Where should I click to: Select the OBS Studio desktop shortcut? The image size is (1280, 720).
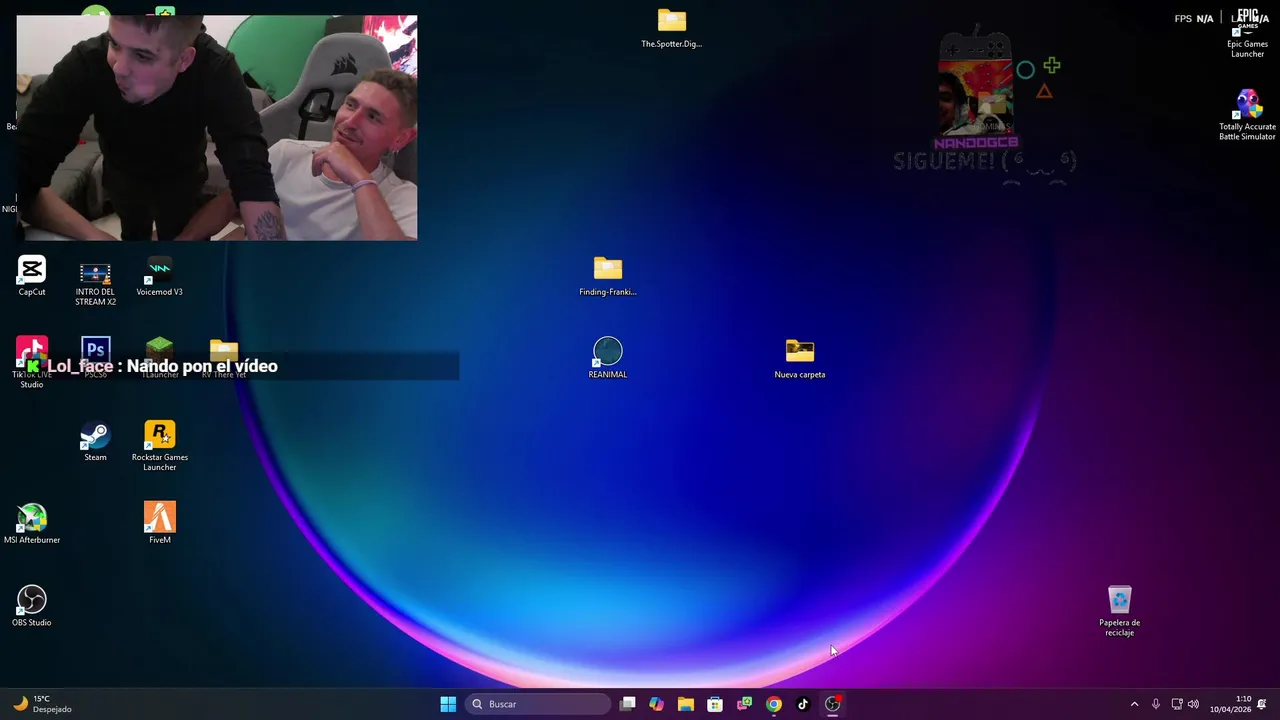pyautogui.click(x=32, y=606)
